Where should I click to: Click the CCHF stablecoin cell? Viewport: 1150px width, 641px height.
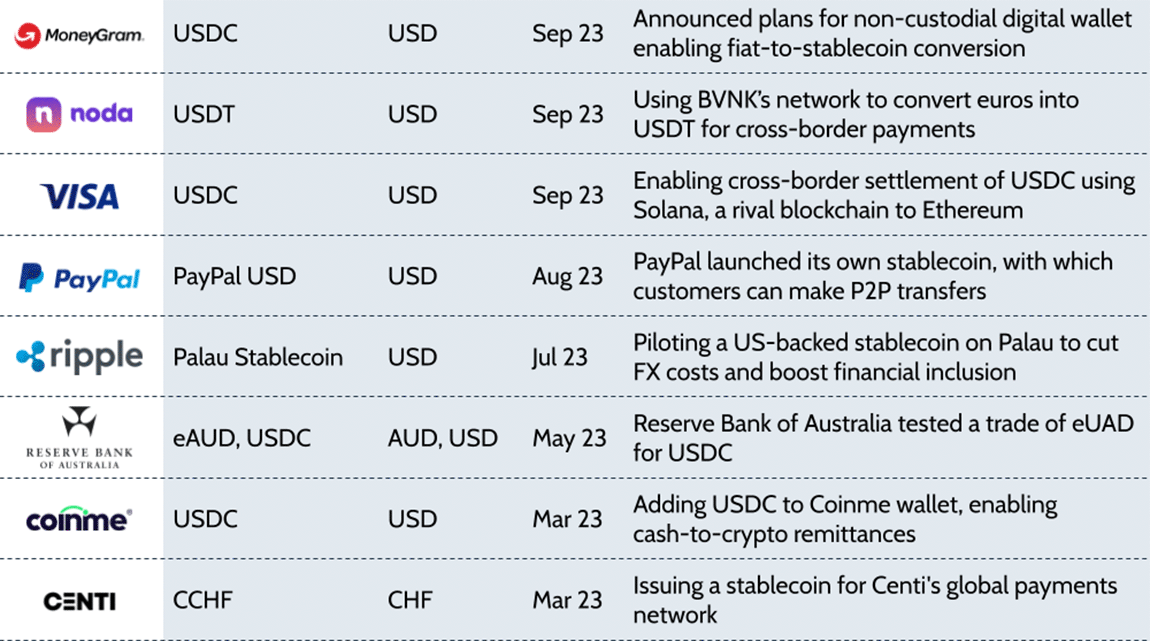tap(206, 600)
